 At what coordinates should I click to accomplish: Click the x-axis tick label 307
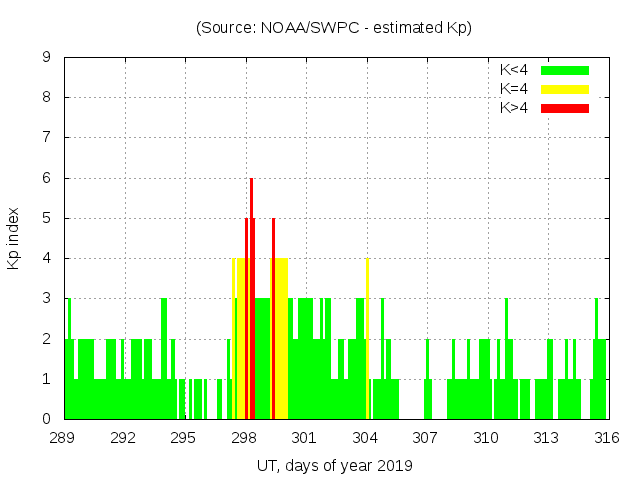point(426,438)
